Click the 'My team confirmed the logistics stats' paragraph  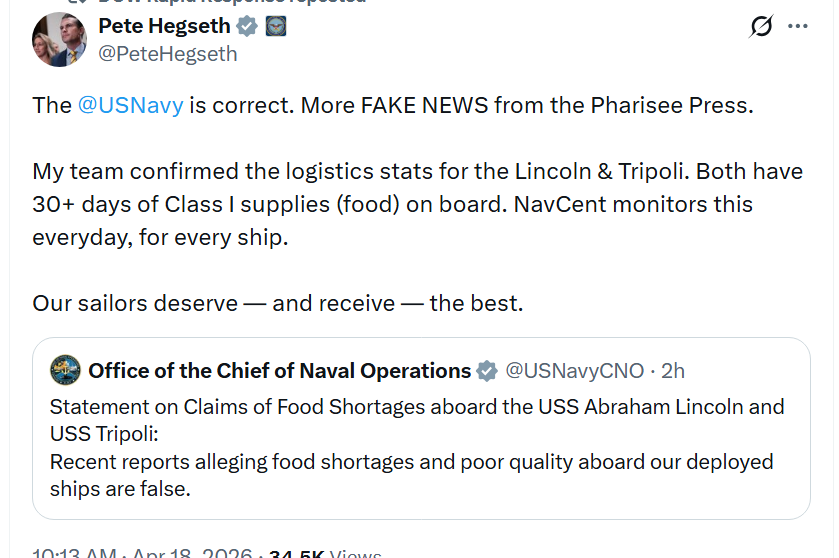pos(417,204)
